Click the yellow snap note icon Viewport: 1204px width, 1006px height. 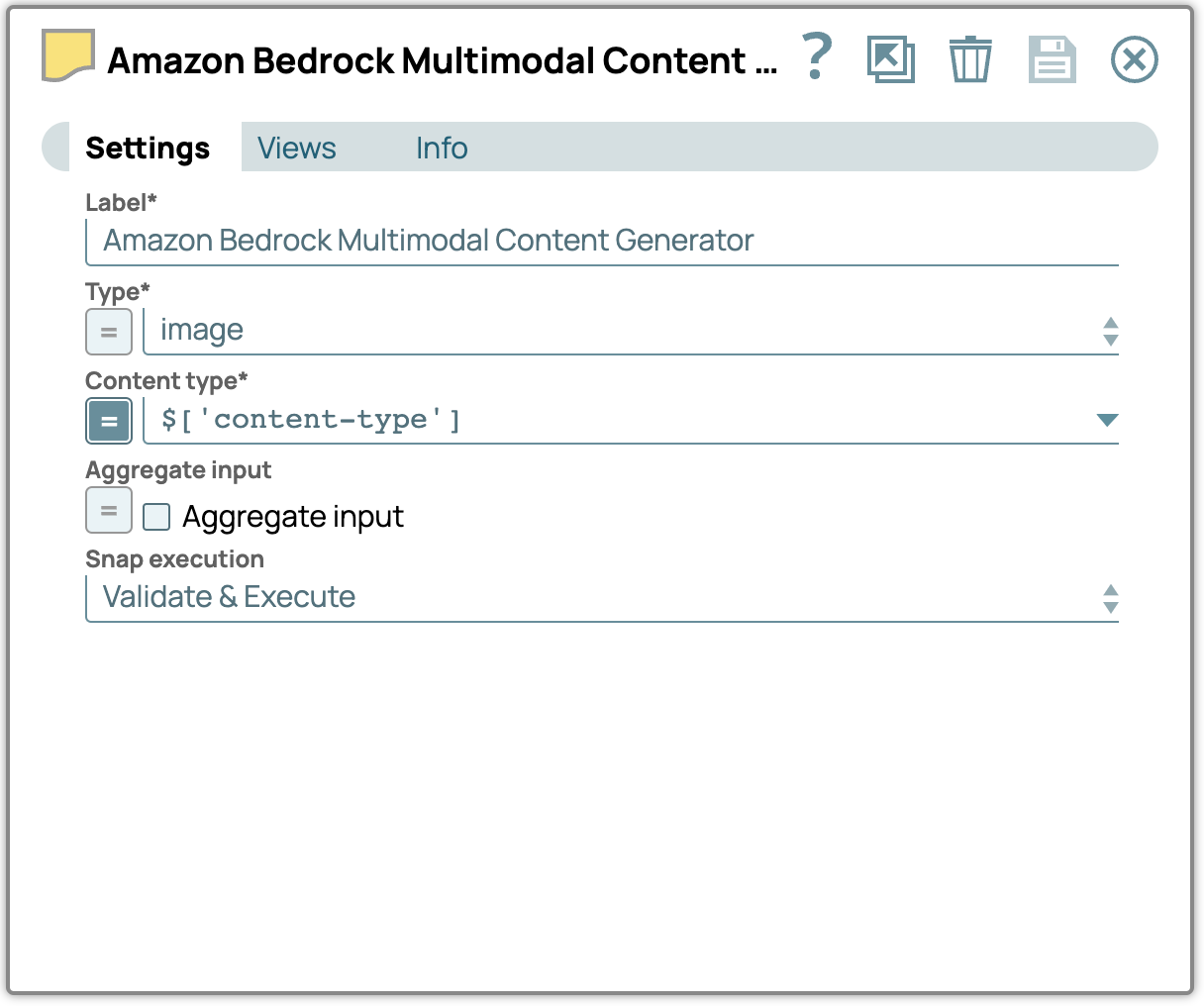pos(67,55)
